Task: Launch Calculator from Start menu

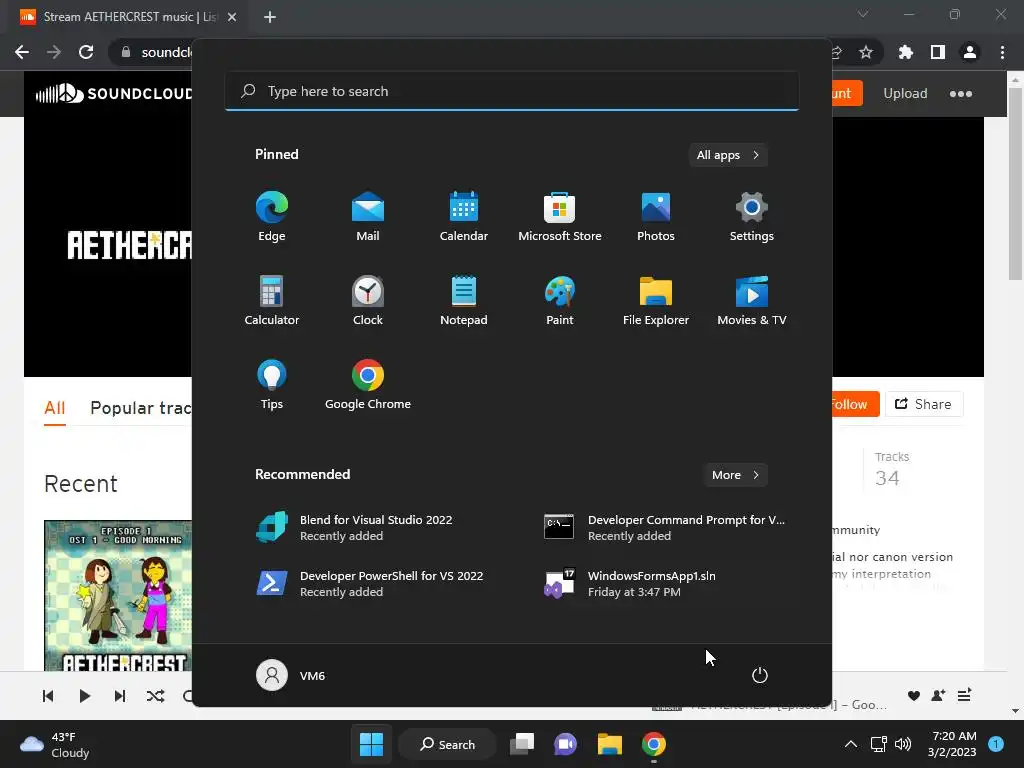Action: coord(272,300)
